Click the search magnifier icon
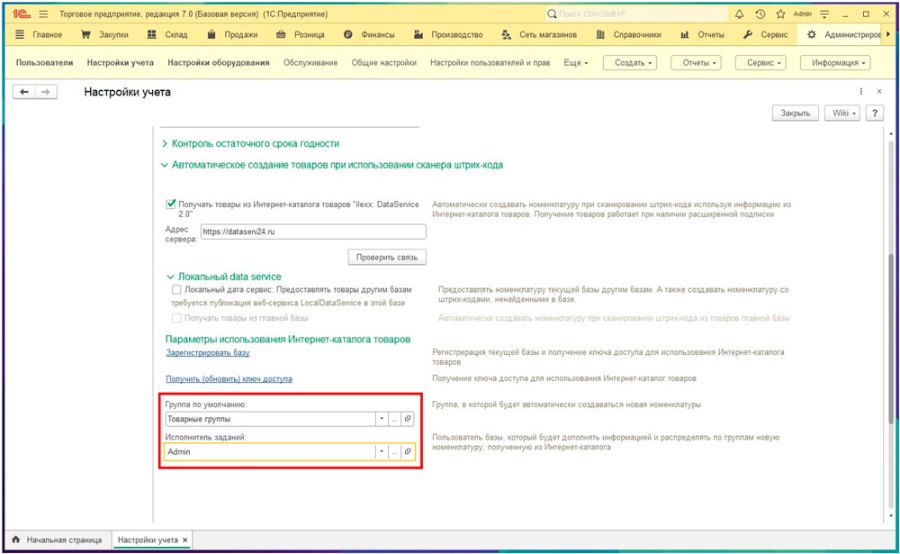Screen dimensions: 900x554 pyautogui.click(x=552, y=14)
